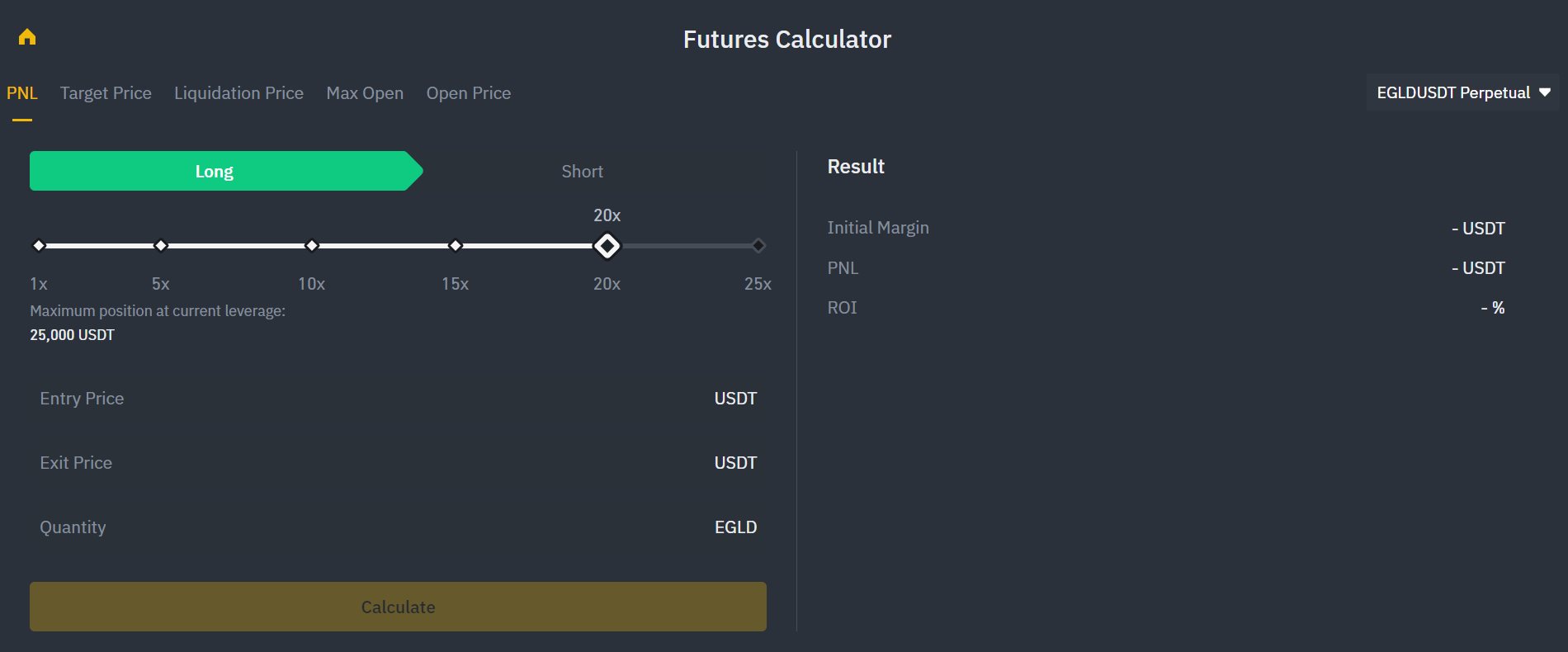Open the EGLDUSDT Perpetual dropdown arrow
This screenshot has height=652, width=1568.
[x=1545, y=92]
